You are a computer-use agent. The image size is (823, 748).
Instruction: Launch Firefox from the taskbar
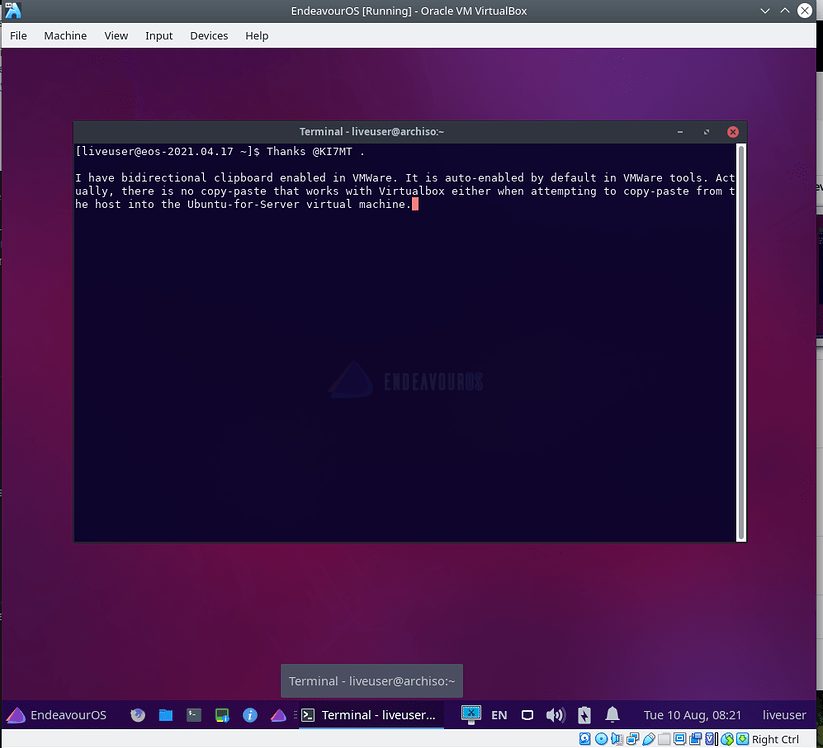tap(137, 715)
